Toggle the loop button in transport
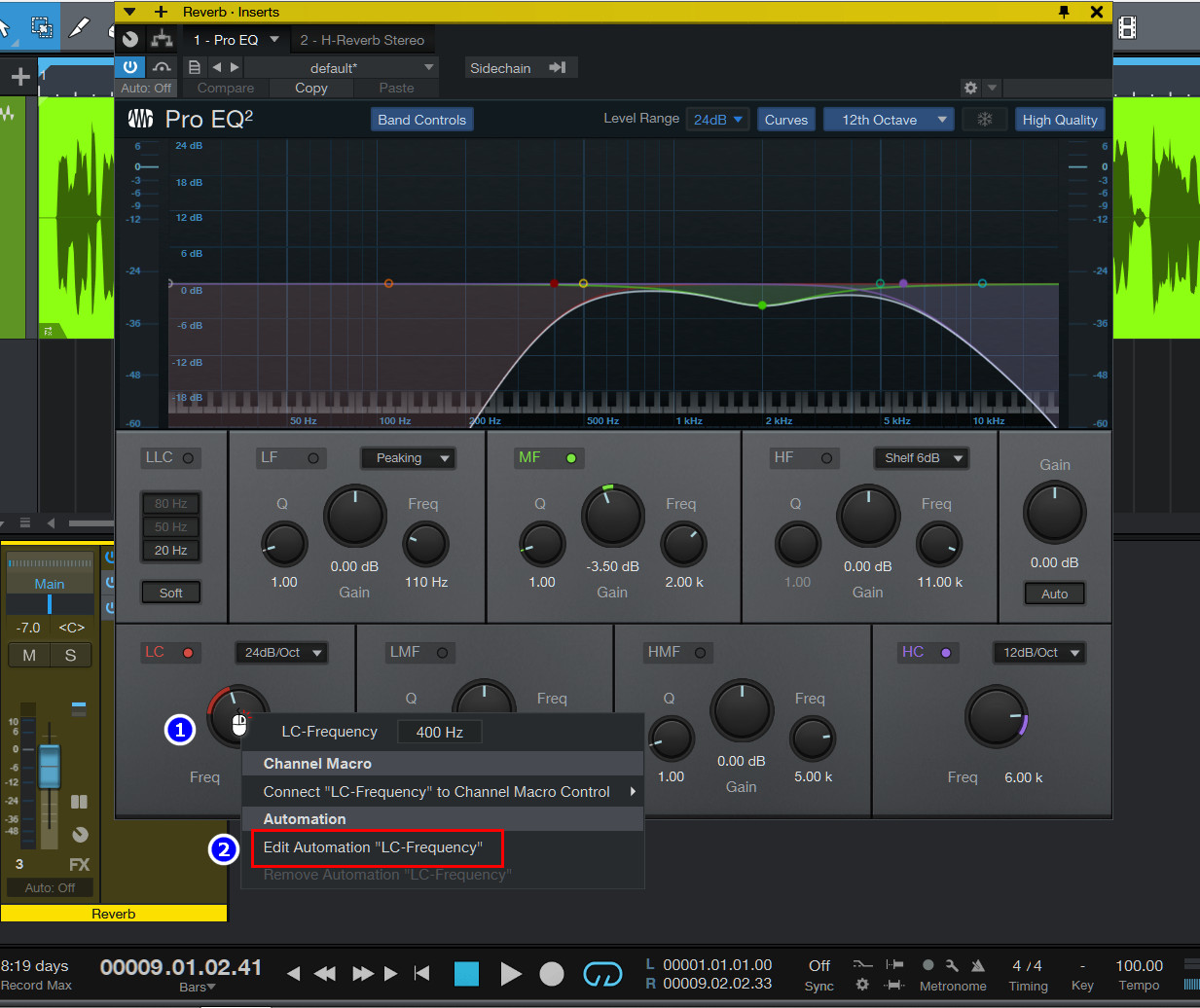The width and height of the screenshot is (1200, 1008). point(602,974)
